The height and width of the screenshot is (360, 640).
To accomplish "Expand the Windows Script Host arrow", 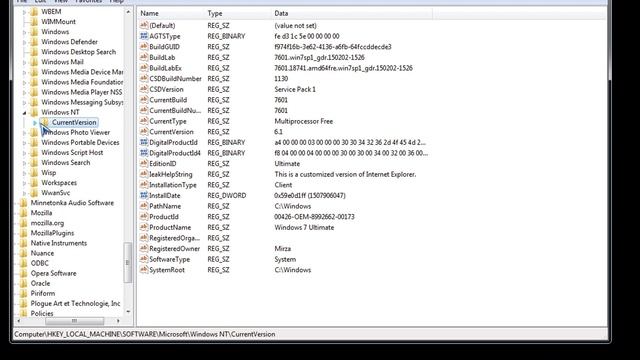I will (24, 153).
